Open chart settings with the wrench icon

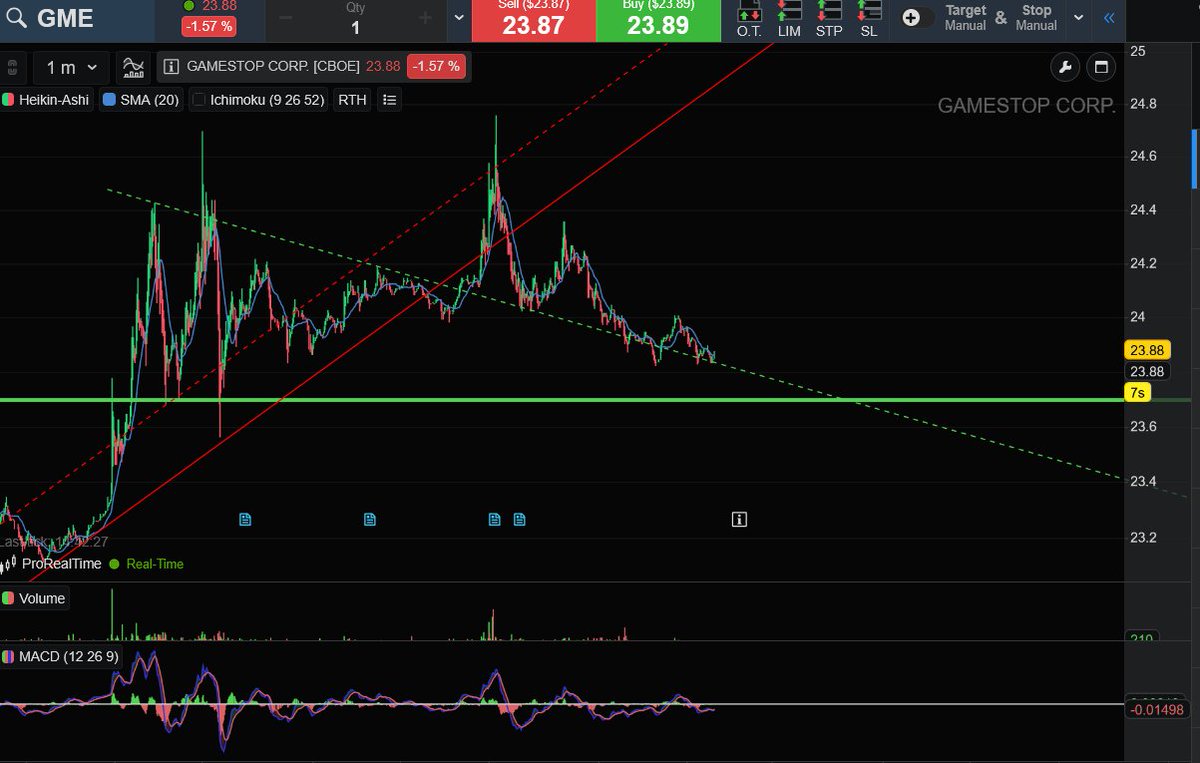pyautogui.click(x=1066, y=68)
